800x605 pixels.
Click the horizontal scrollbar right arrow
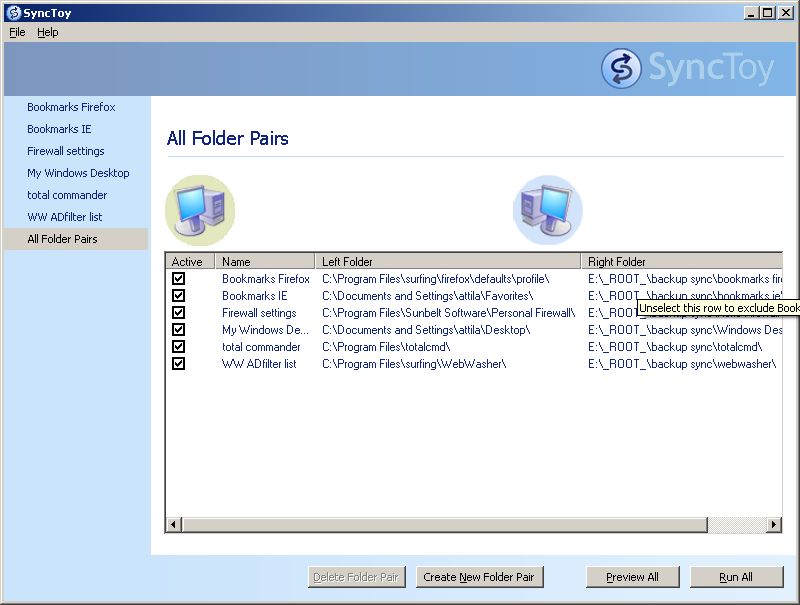[774, 524]
